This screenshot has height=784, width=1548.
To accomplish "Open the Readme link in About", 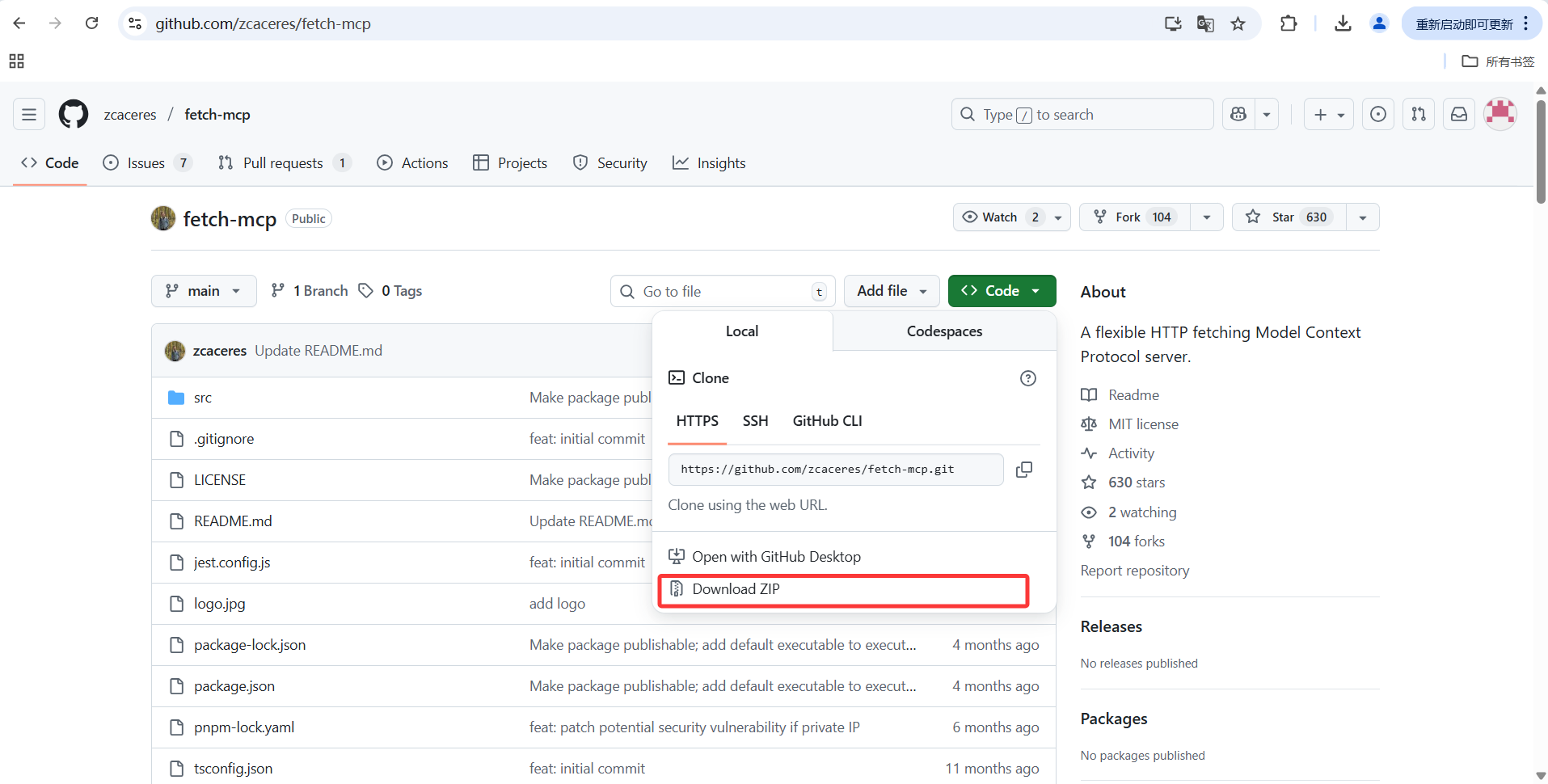I will click(x=1133, y=395).
